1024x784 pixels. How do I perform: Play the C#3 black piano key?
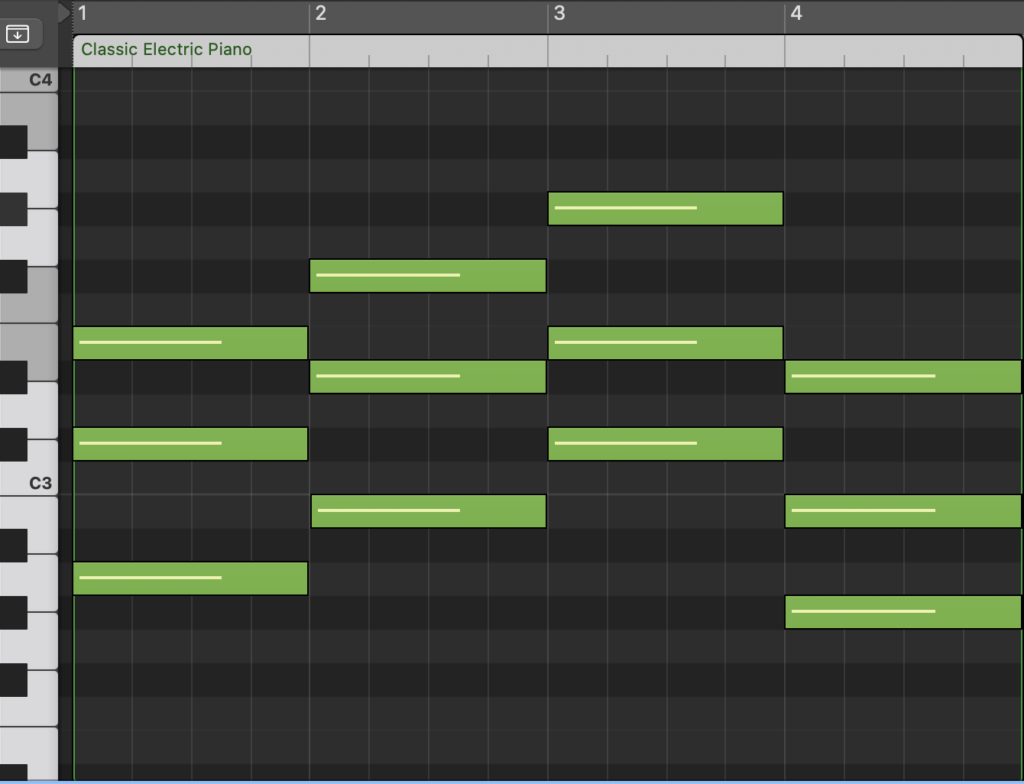(14, 444)
